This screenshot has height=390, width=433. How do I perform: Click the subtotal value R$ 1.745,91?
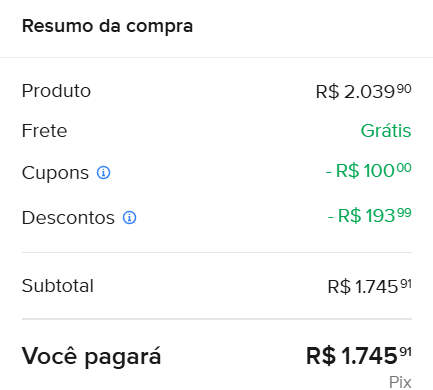(370, 286)
